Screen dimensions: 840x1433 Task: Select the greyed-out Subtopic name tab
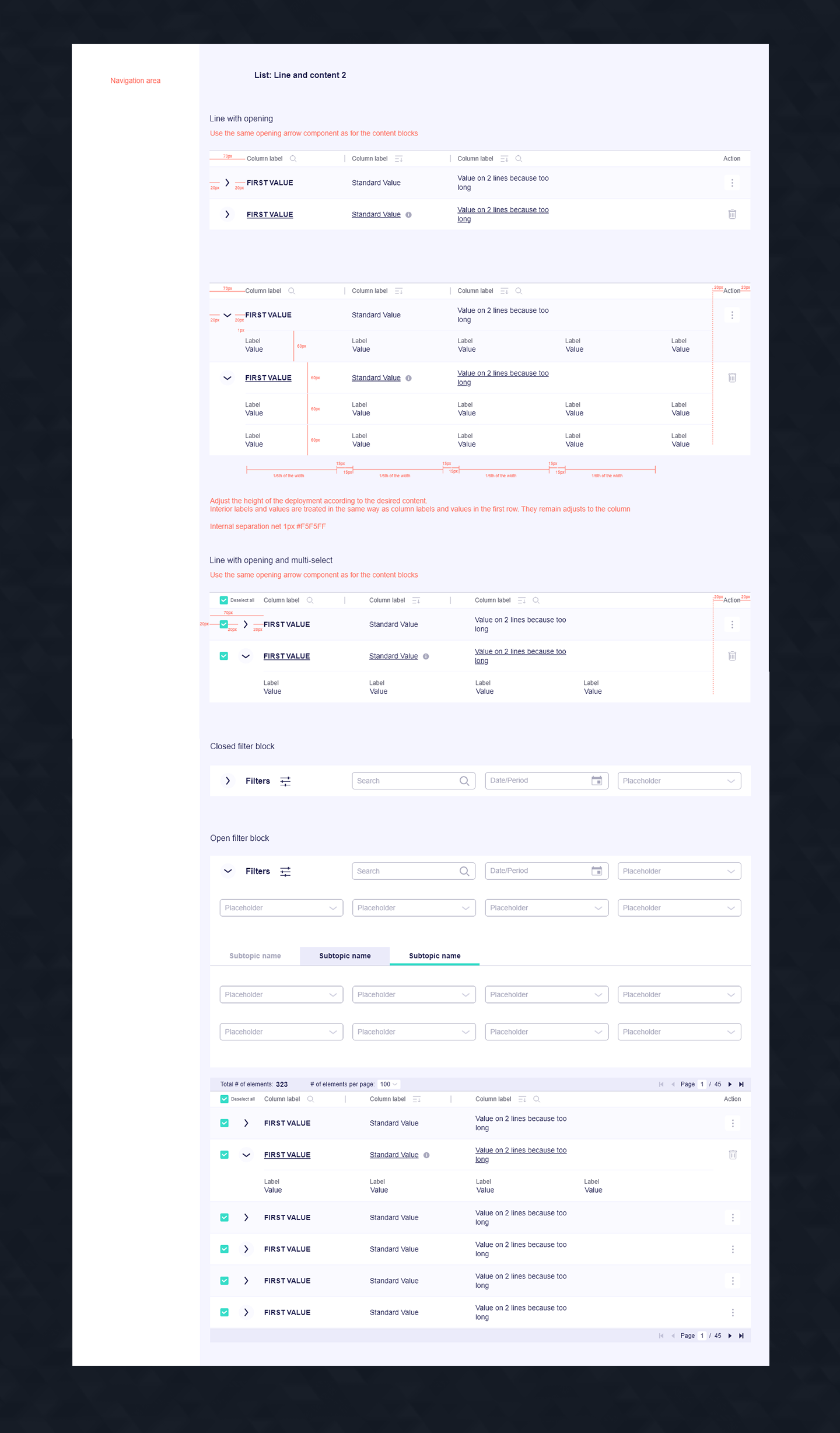click(255, 956)
